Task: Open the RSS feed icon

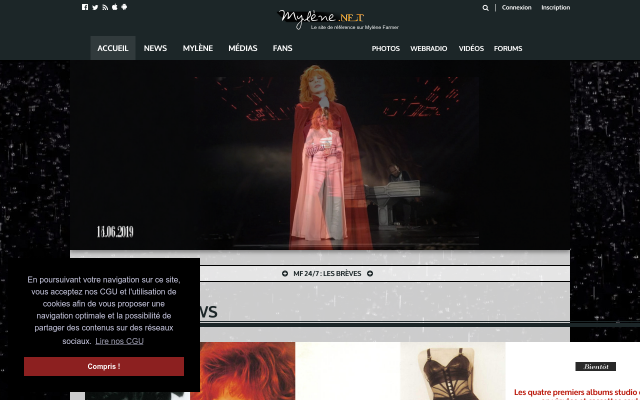Action: pyautogui.click(x=105, y=7)
